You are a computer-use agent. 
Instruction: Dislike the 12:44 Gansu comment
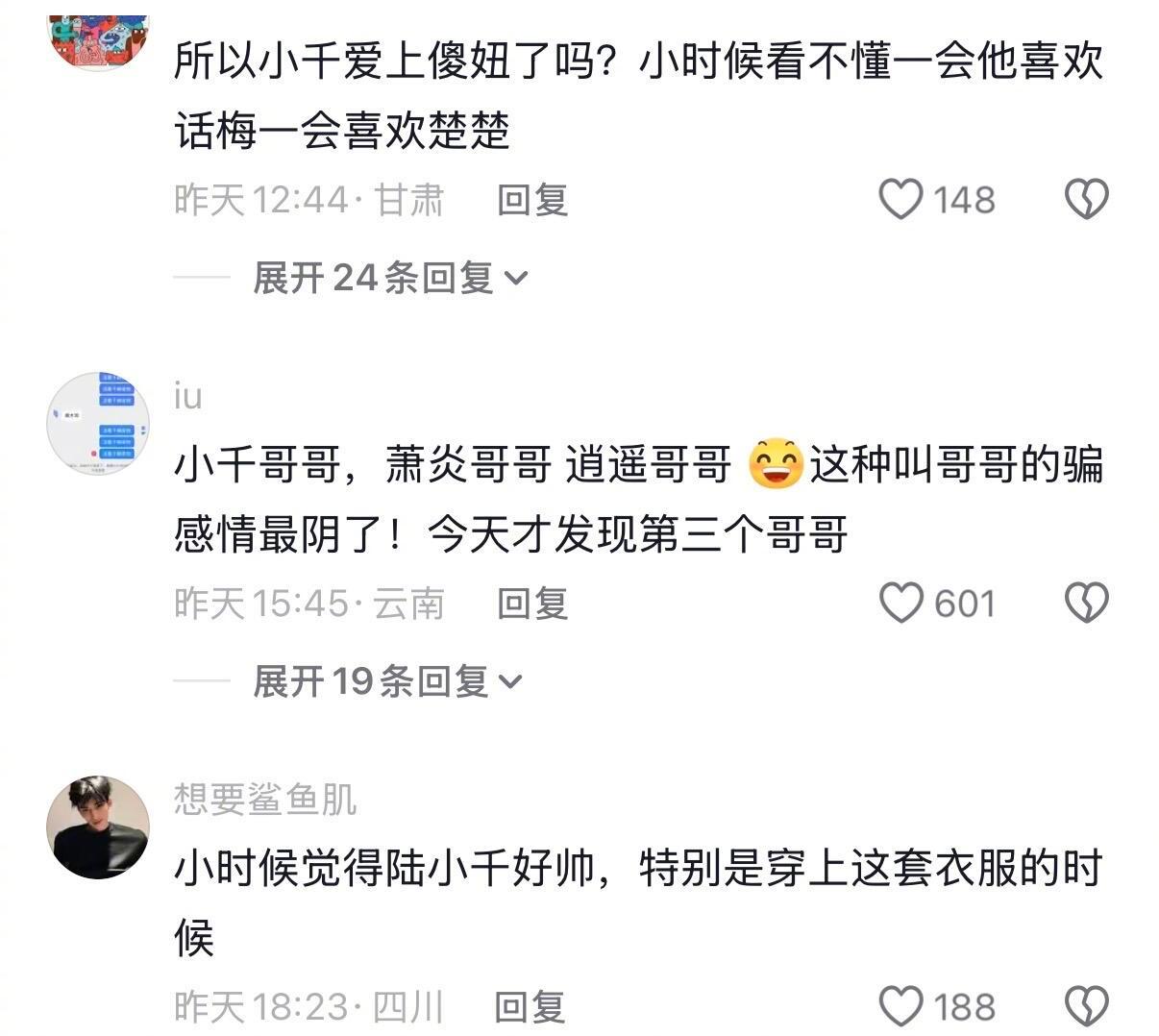(1087, 200)
